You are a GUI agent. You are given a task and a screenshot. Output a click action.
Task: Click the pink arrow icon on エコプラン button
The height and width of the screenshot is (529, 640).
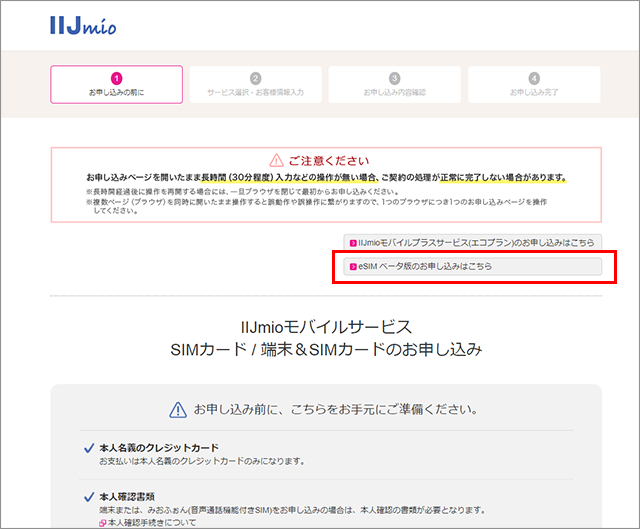pyautogui.click(x=352, y=242)
